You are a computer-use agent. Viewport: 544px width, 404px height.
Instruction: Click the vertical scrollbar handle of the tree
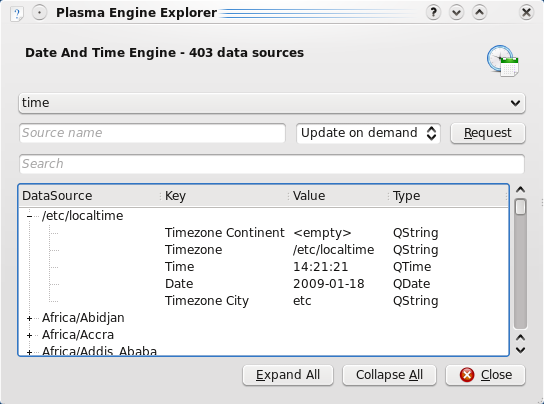[x=520, y=207]
